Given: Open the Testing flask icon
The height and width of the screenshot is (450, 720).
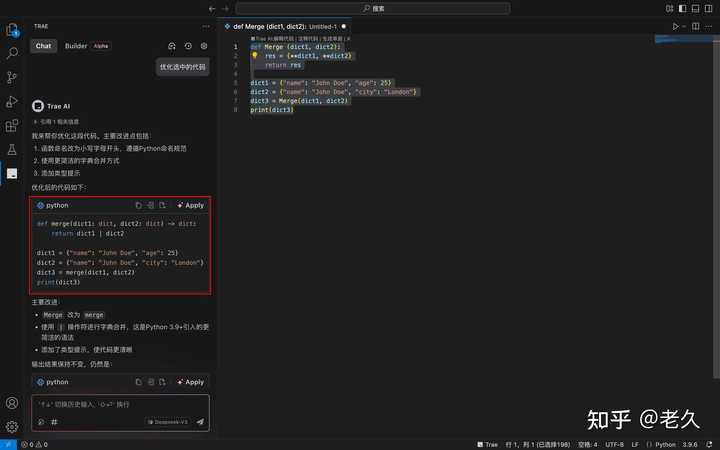Looking at the screenshot, I should 12,149.
